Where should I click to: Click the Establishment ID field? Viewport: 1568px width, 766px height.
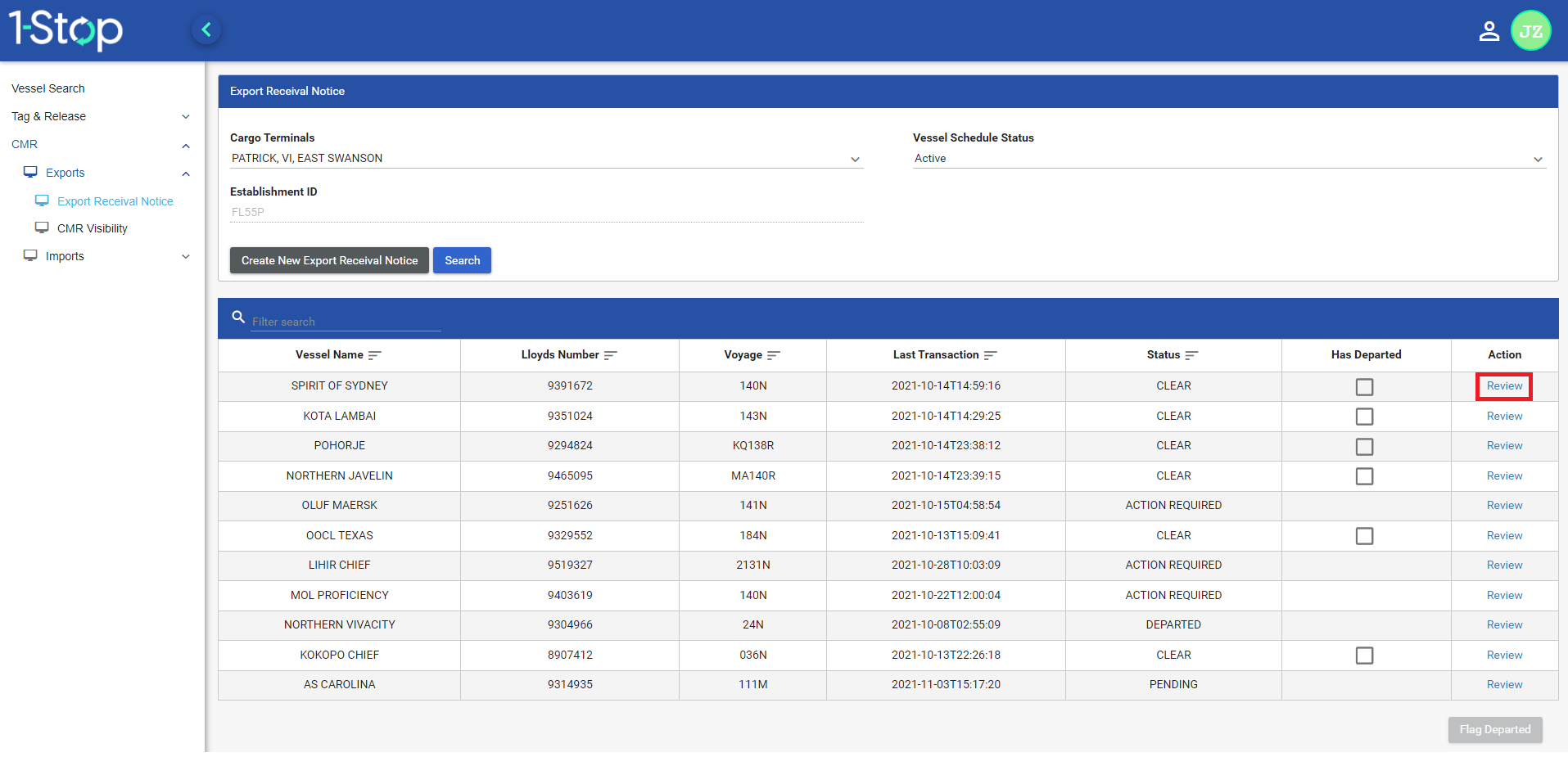(546, 212)
